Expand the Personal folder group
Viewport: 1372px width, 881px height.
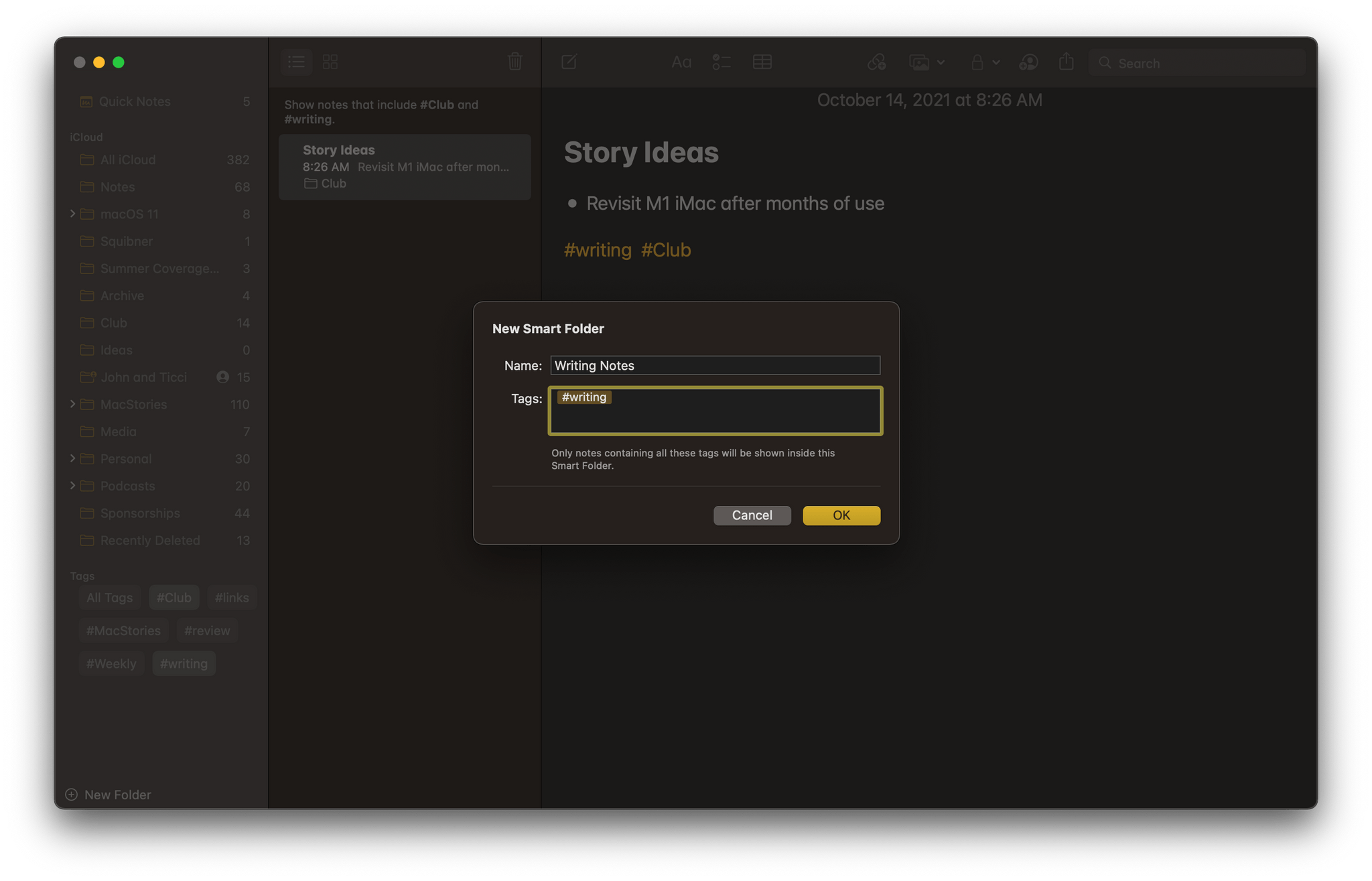coord(73,458)
